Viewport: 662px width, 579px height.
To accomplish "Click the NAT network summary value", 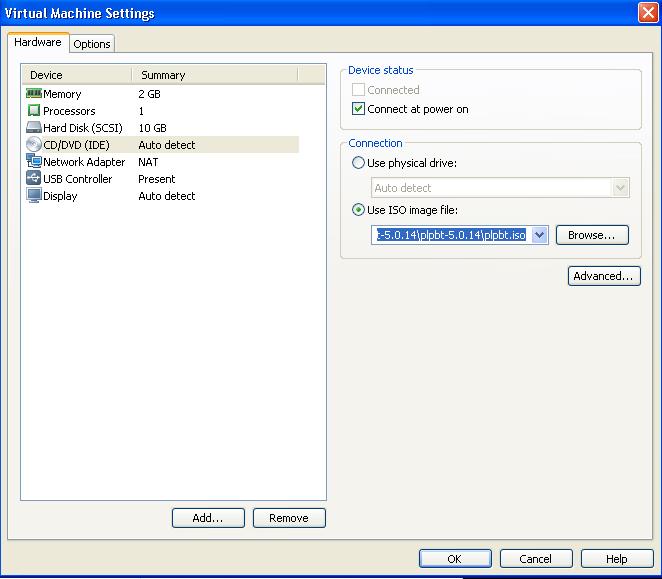I will tap(148, 162).
